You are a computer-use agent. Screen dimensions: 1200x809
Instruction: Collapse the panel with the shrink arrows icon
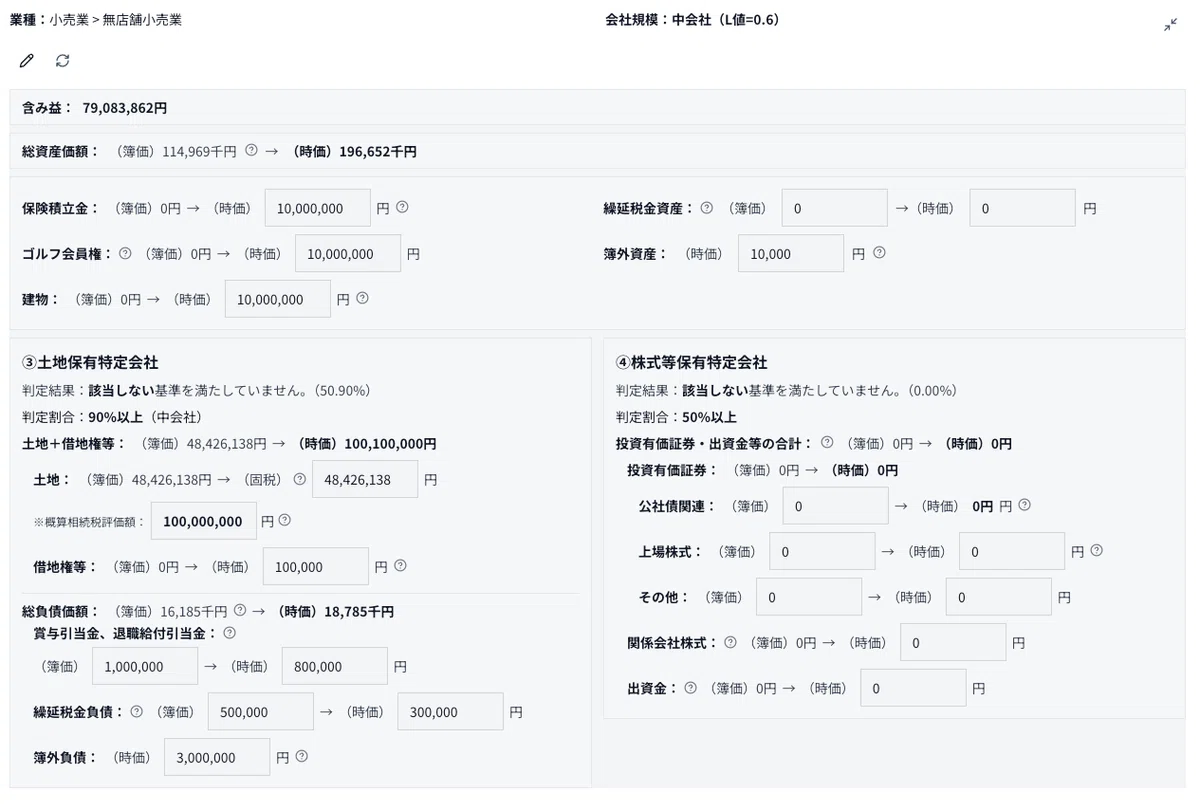(1170, 25)
